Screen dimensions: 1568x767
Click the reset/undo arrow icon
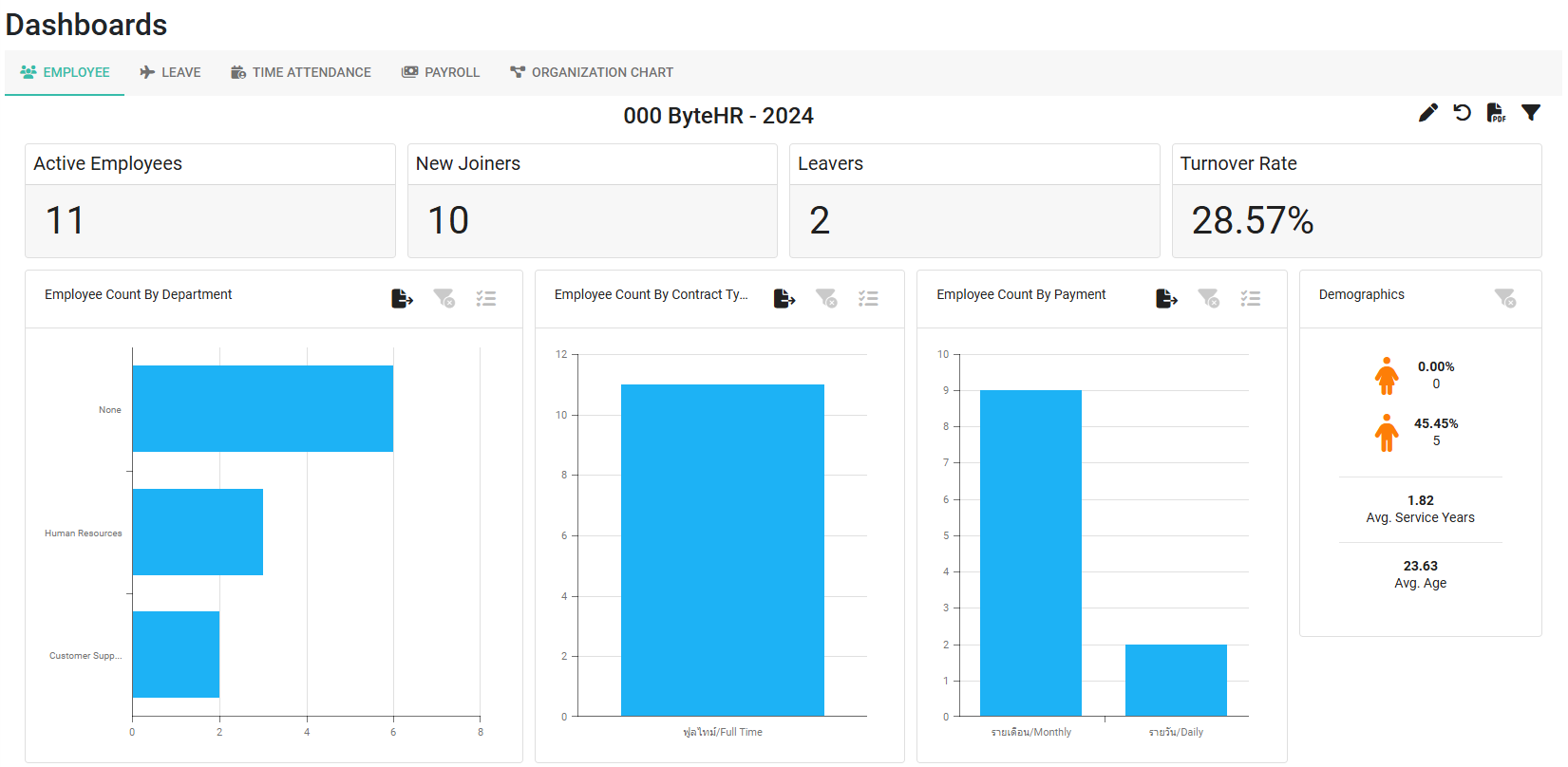click(x=1463, y=113)
